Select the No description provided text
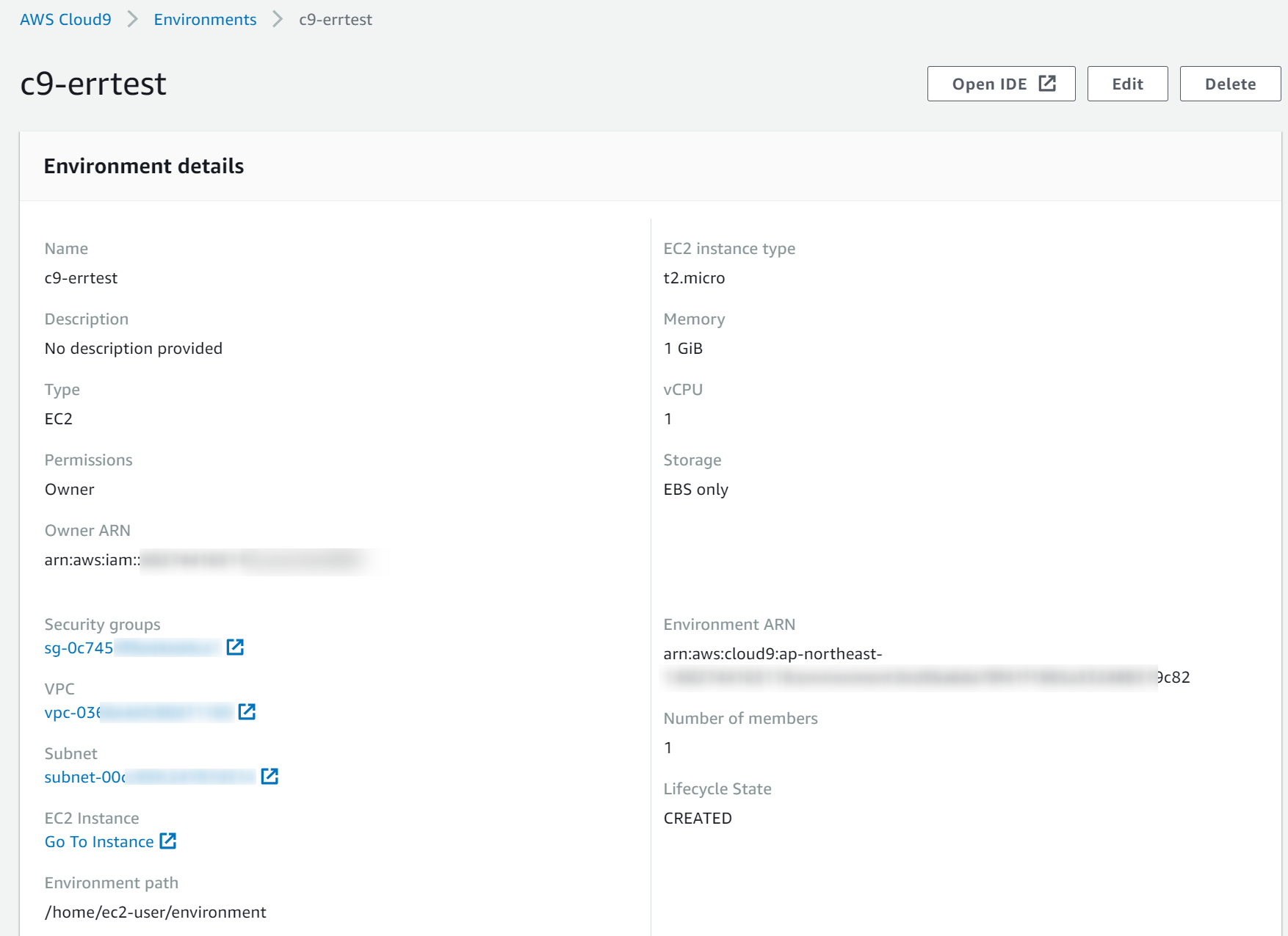Screen dimensions: 1288x936 134,348
